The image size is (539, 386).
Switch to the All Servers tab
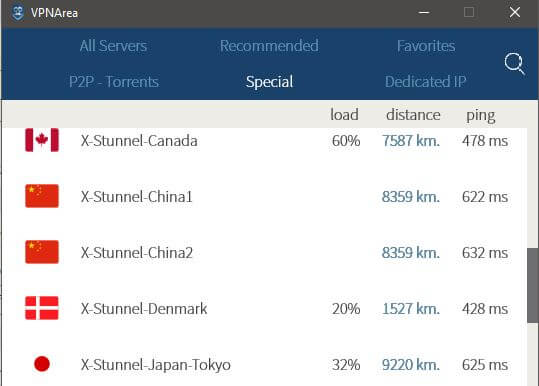pyautogui.click(x=113, y=46)
